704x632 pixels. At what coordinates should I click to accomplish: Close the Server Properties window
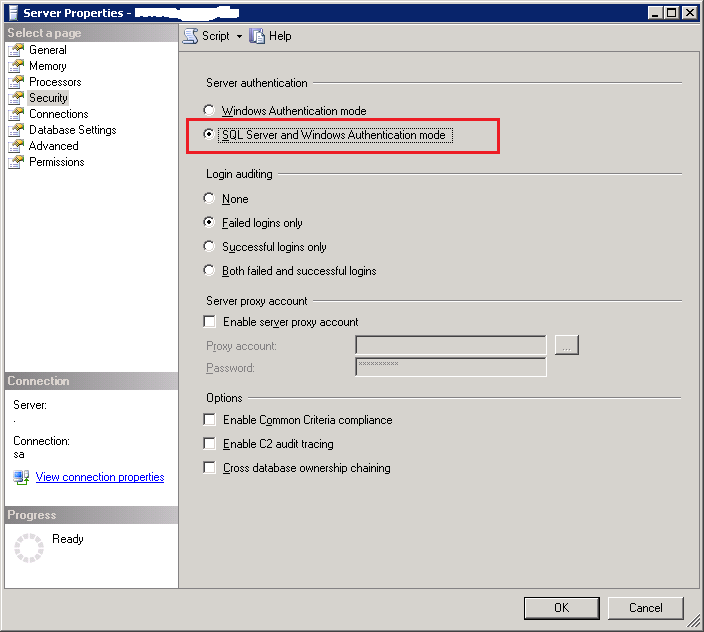click(x=689, y=13)
